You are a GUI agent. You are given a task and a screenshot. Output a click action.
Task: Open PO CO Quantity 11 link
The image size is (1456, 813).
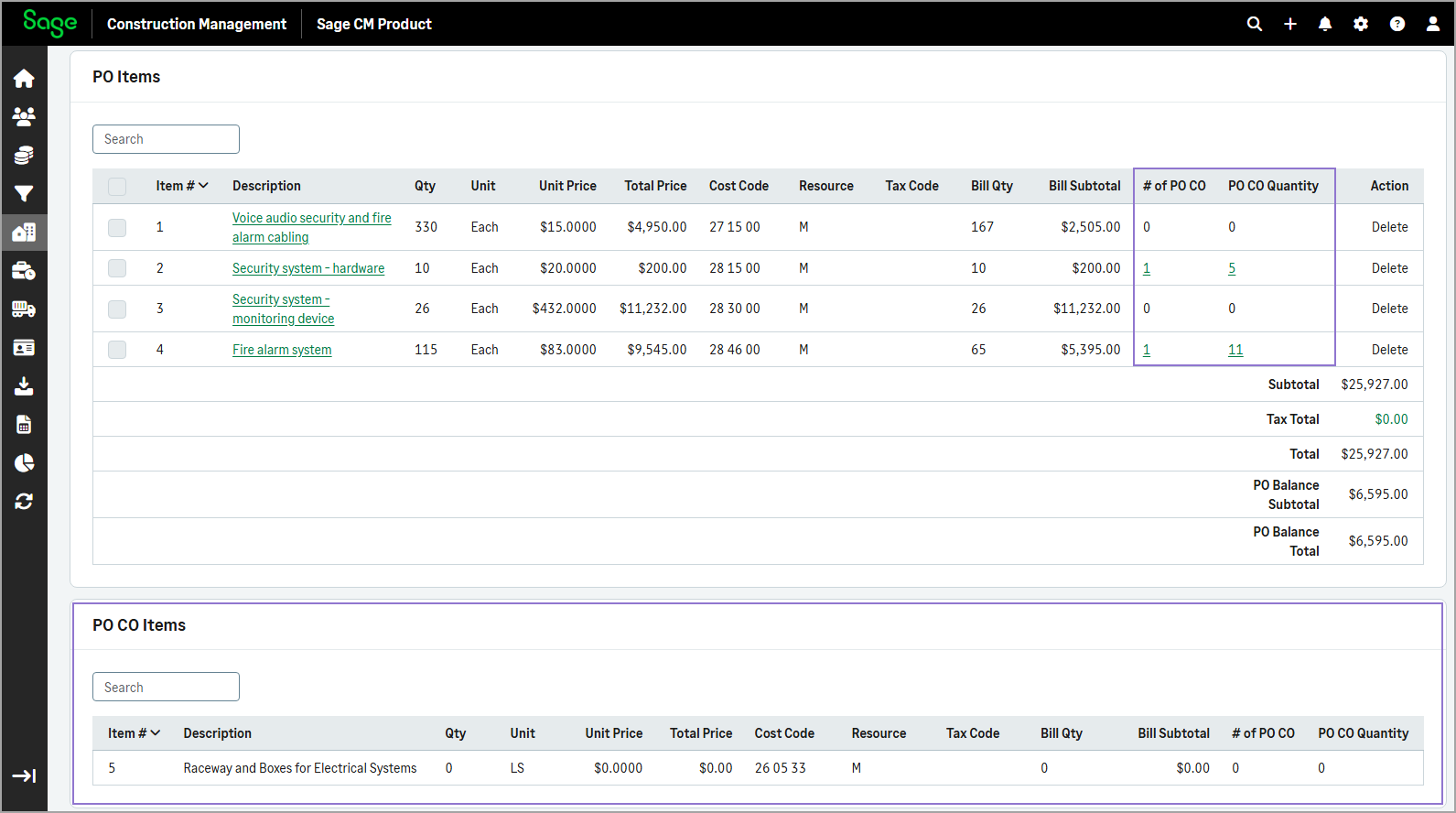[x=1235, y=350]
